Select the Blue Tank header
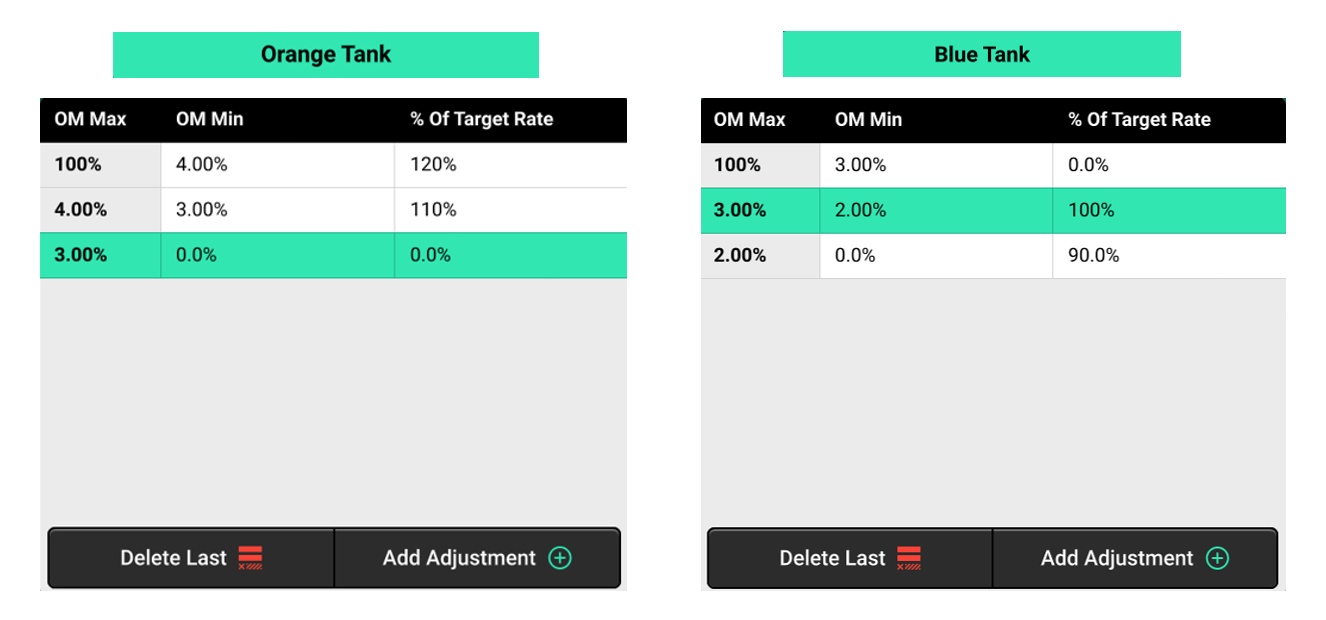Viewport: 1326px width, 620px height. click(x=981, y=55)
